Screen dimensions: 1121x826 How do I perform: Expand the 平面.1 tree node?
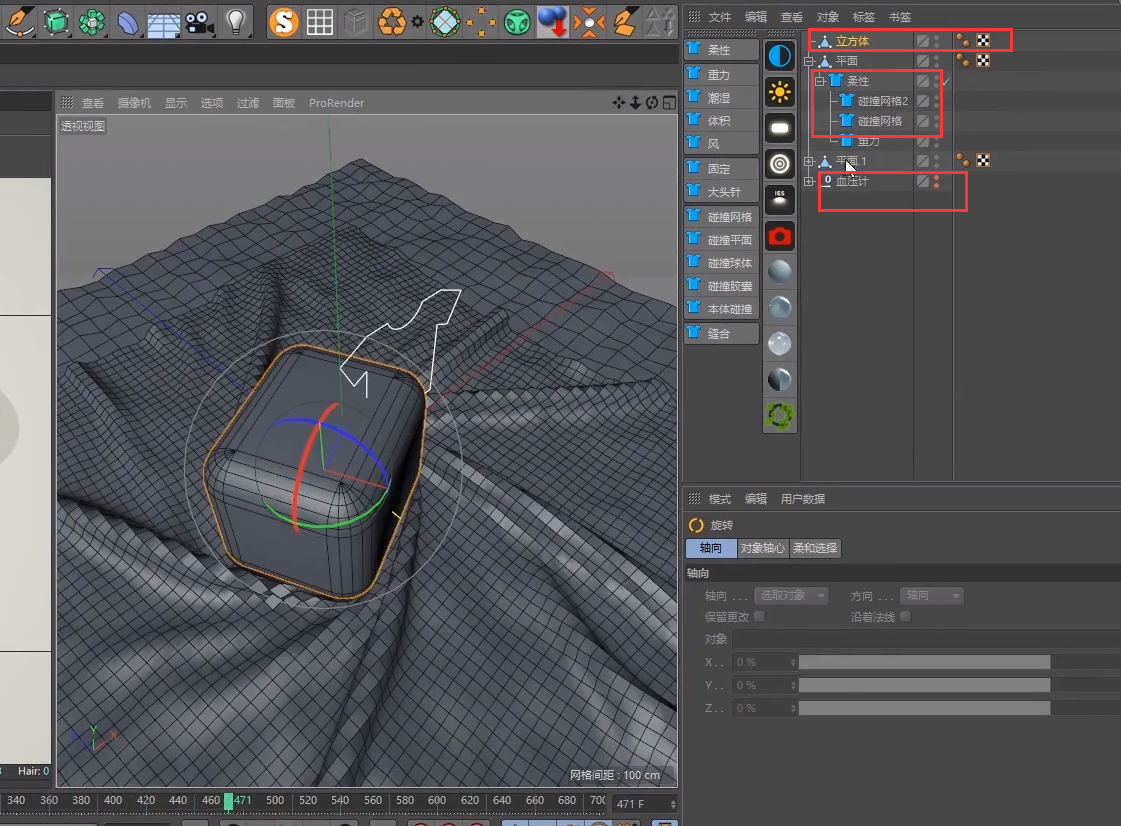809,162
